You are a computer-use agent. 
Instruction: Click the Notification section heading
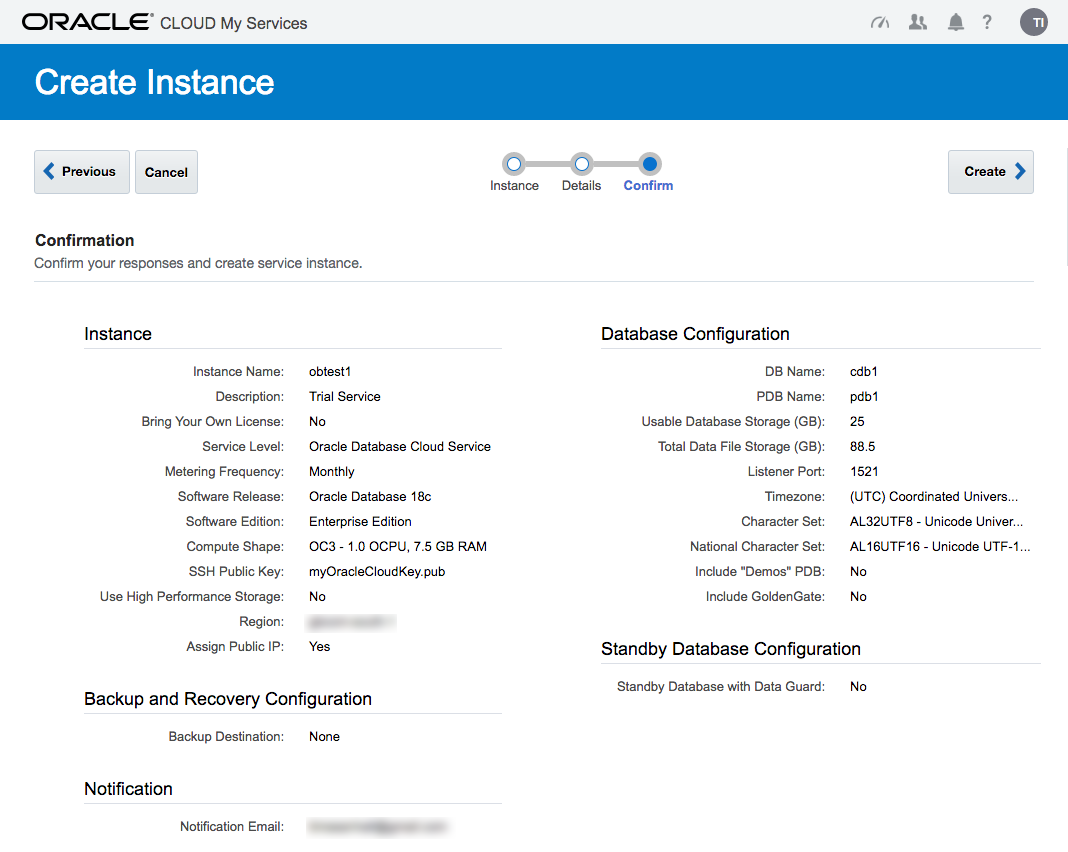(128, 789)
